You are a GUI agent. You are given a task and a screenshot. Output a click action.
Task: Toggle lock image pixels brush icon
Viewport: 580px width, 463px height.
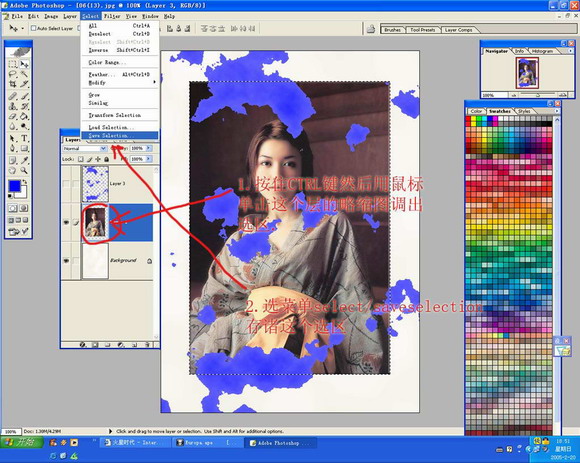tap(89, 159)
